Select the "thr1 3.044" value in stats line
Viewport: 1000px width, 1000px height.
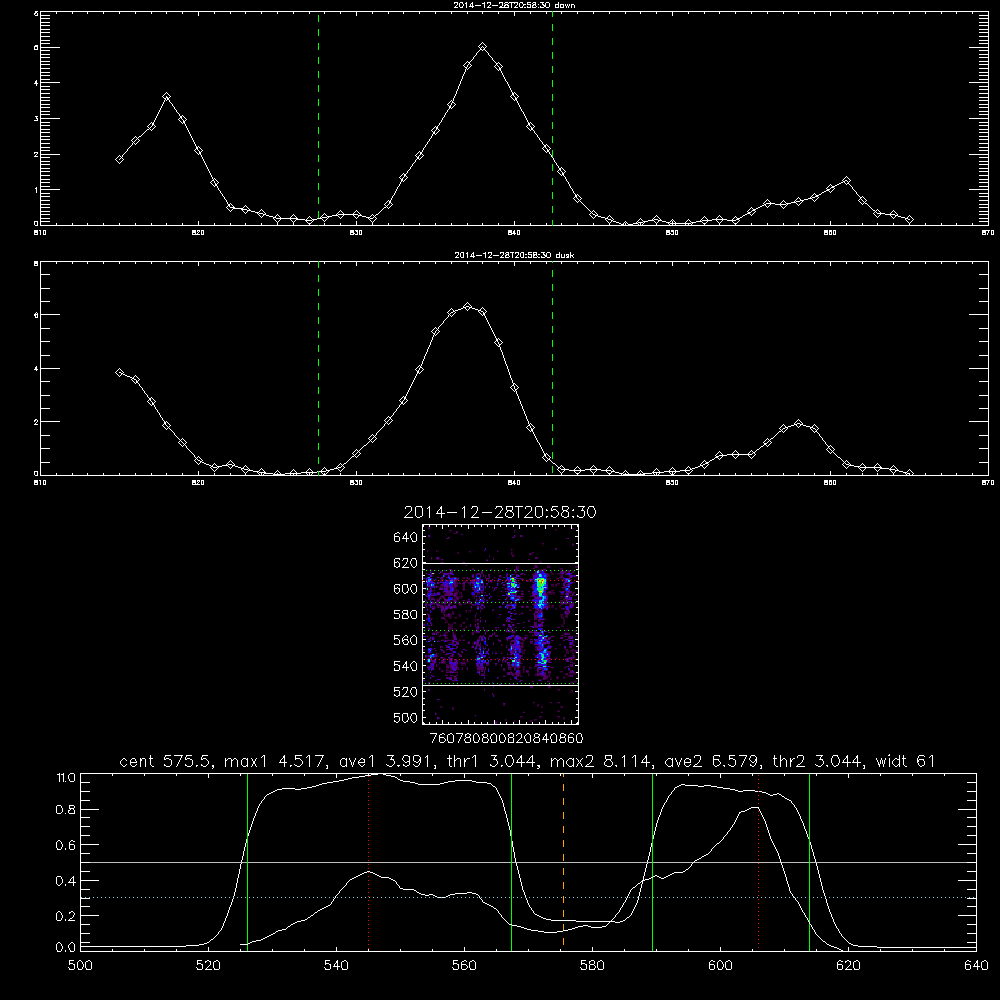tap(492, 761)
